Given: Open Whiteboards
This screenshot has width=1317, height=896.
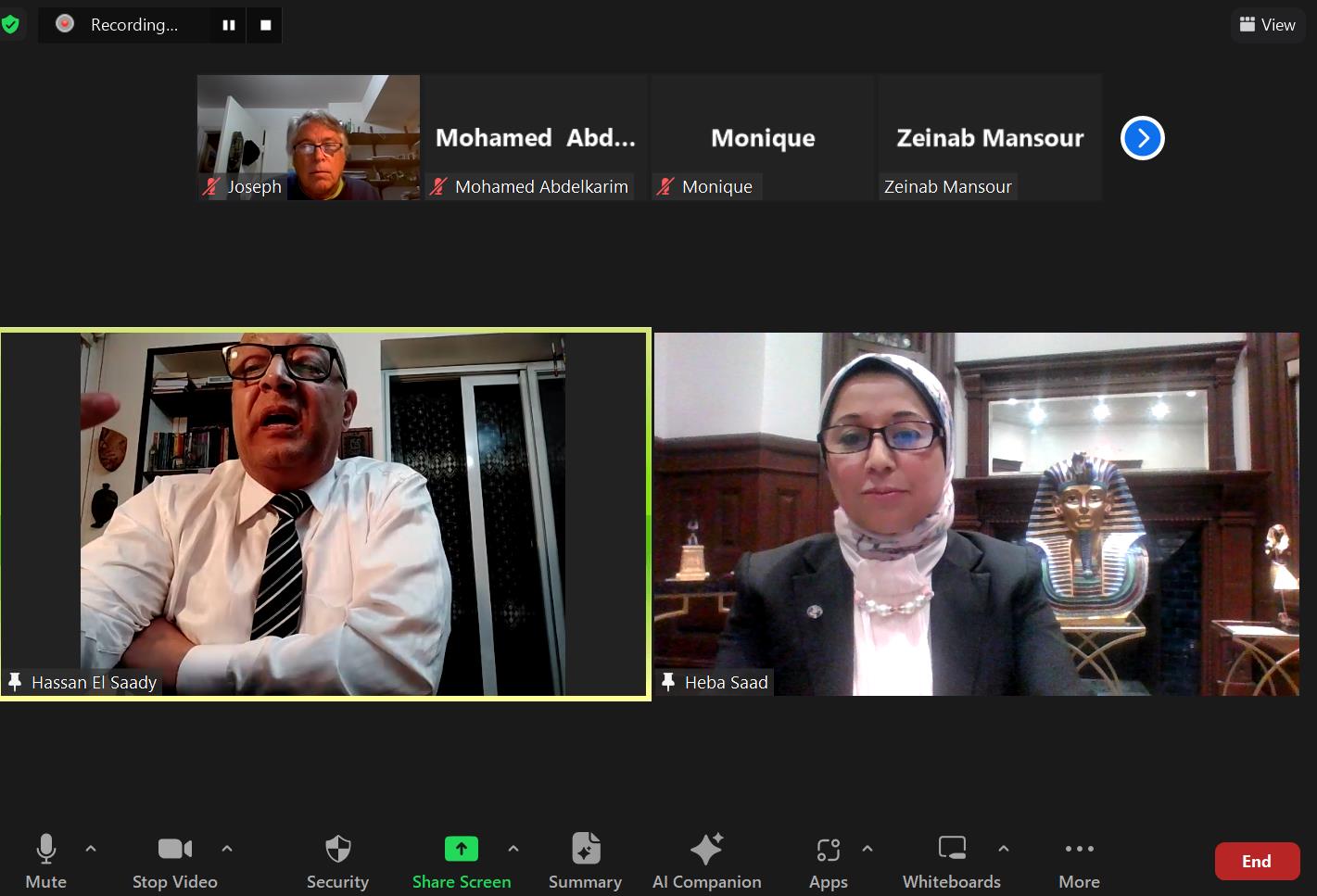Looking at the screenshot, I should pyautogui.click(x=952, y=861).
